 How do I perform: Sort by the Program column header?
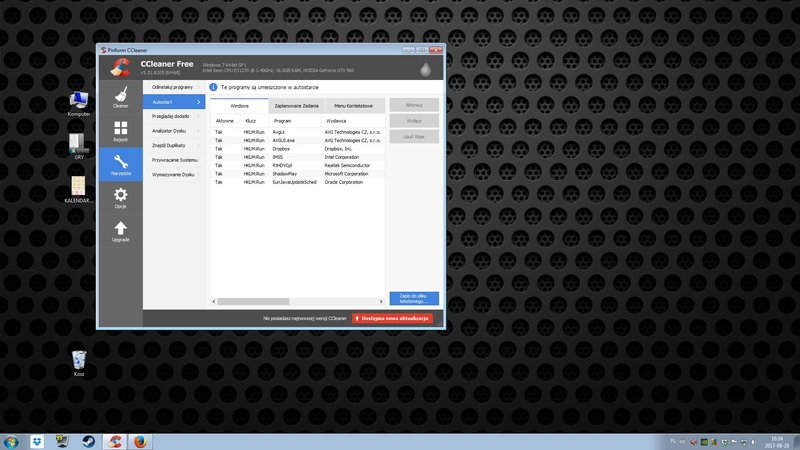point(295,121)
